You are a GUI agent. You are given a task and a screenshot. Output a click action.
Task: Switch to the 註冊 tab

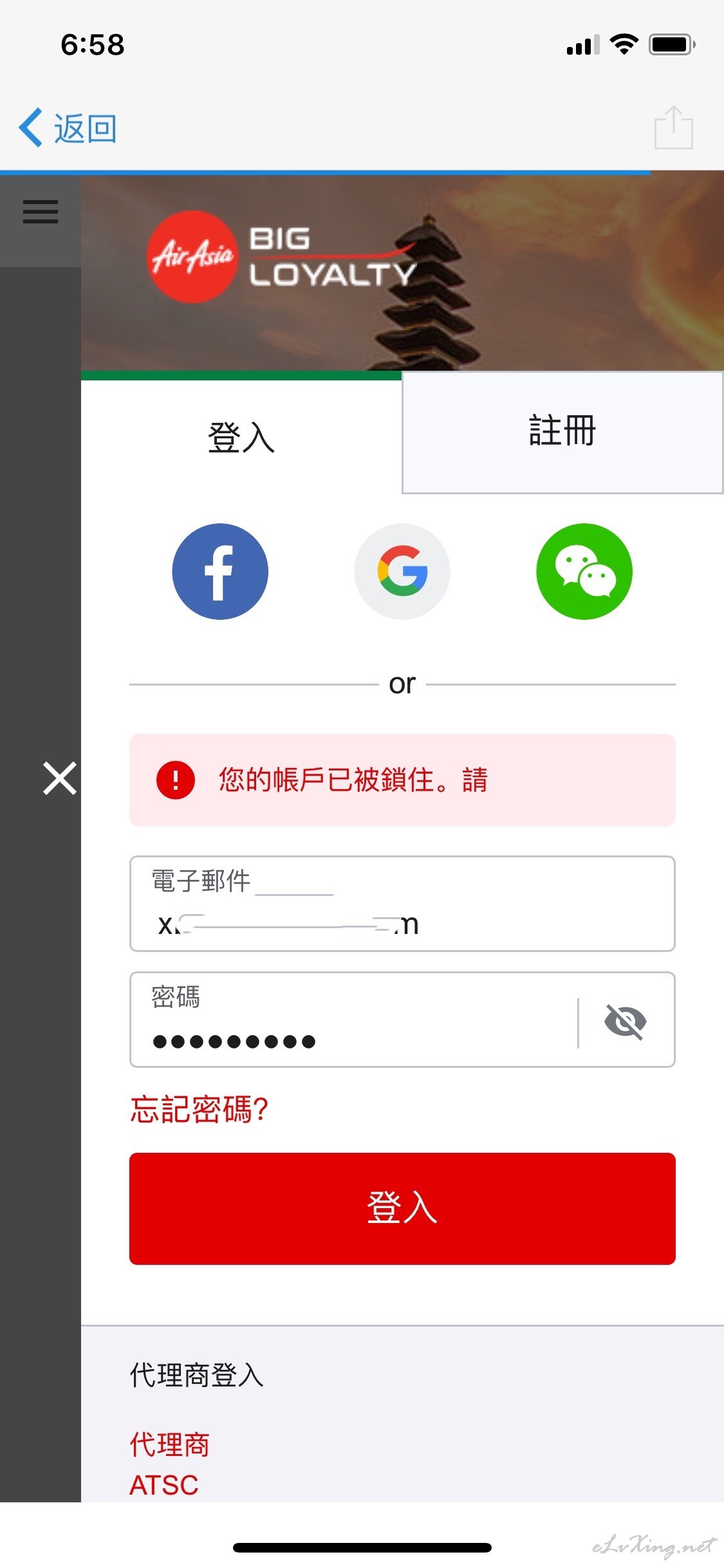click(x=562, y=432)
